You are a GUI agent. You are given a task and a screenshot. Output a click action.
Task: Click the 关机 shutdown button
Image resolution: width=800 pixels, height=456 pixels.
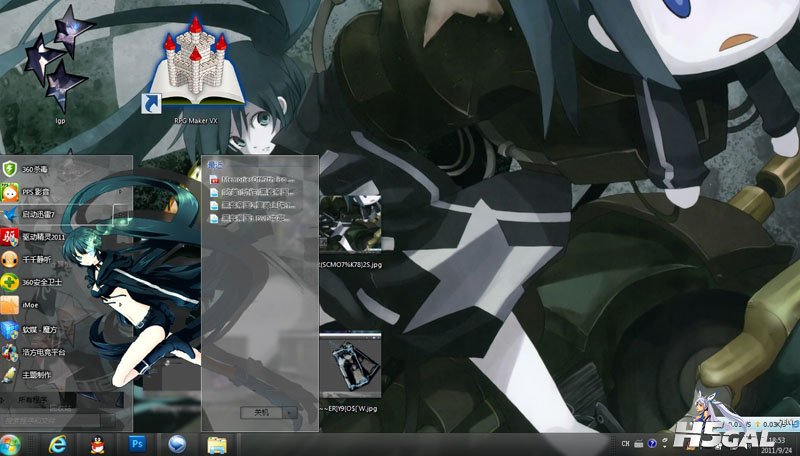(x=261, y=412)
